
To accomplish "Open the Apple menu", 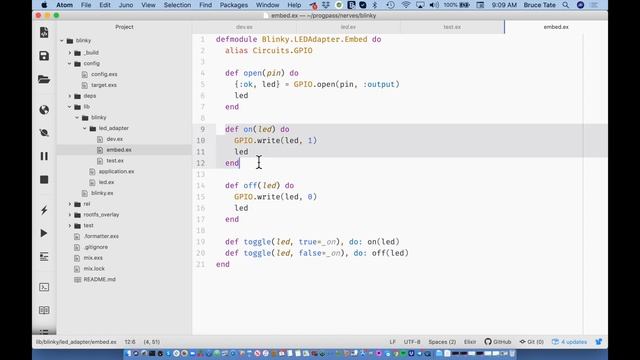I will click(44, 5).
